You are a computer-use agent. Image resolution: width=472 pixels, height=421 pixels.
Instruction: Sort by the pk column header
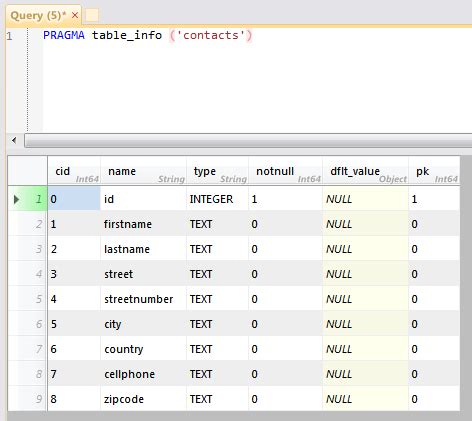[434, 171]
